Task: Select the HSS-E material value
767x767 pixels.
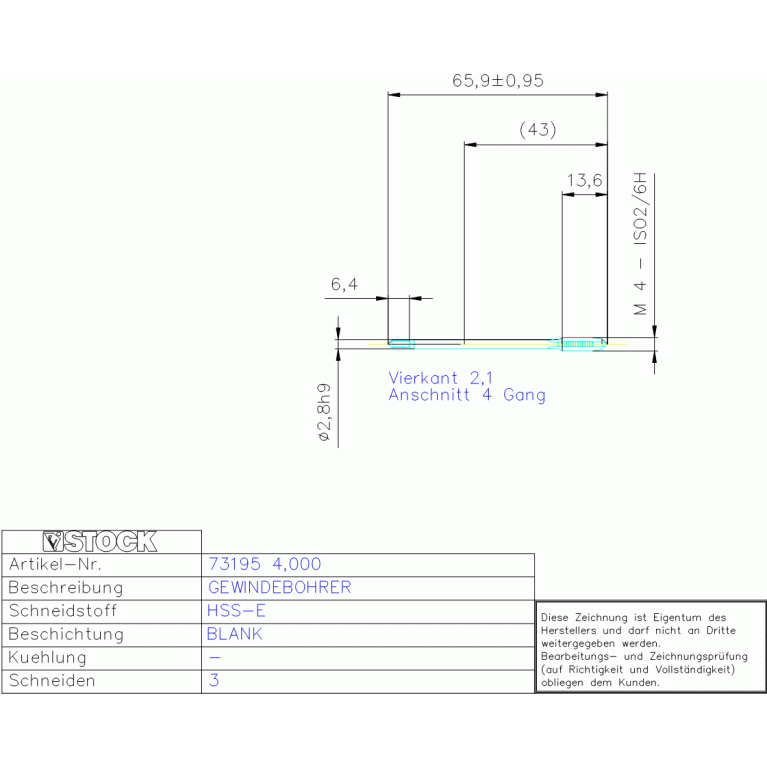Action: click(236, 610)
